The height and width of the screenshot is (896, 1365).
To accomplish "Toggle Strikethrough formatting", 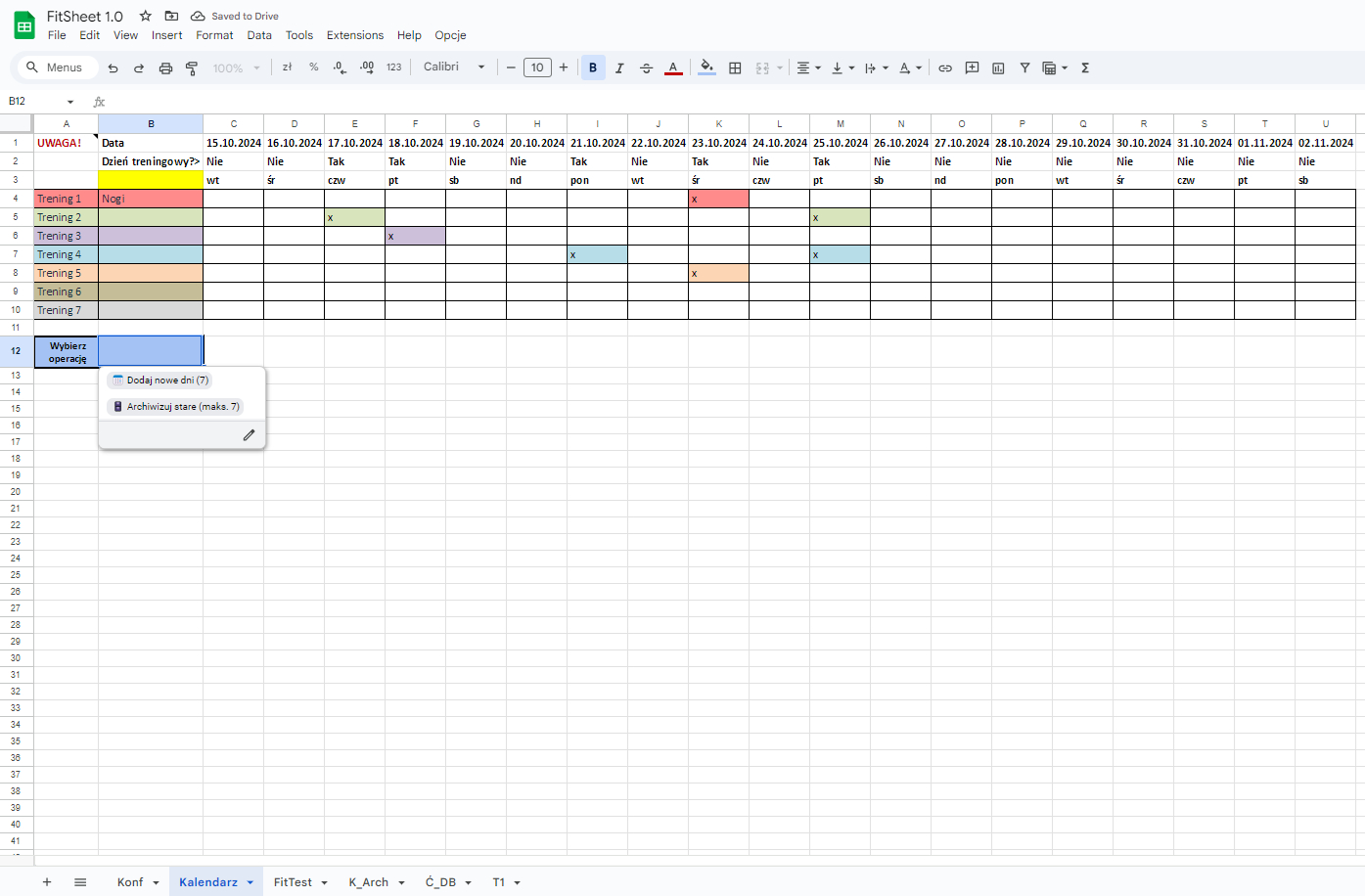I will coord(646,67).
